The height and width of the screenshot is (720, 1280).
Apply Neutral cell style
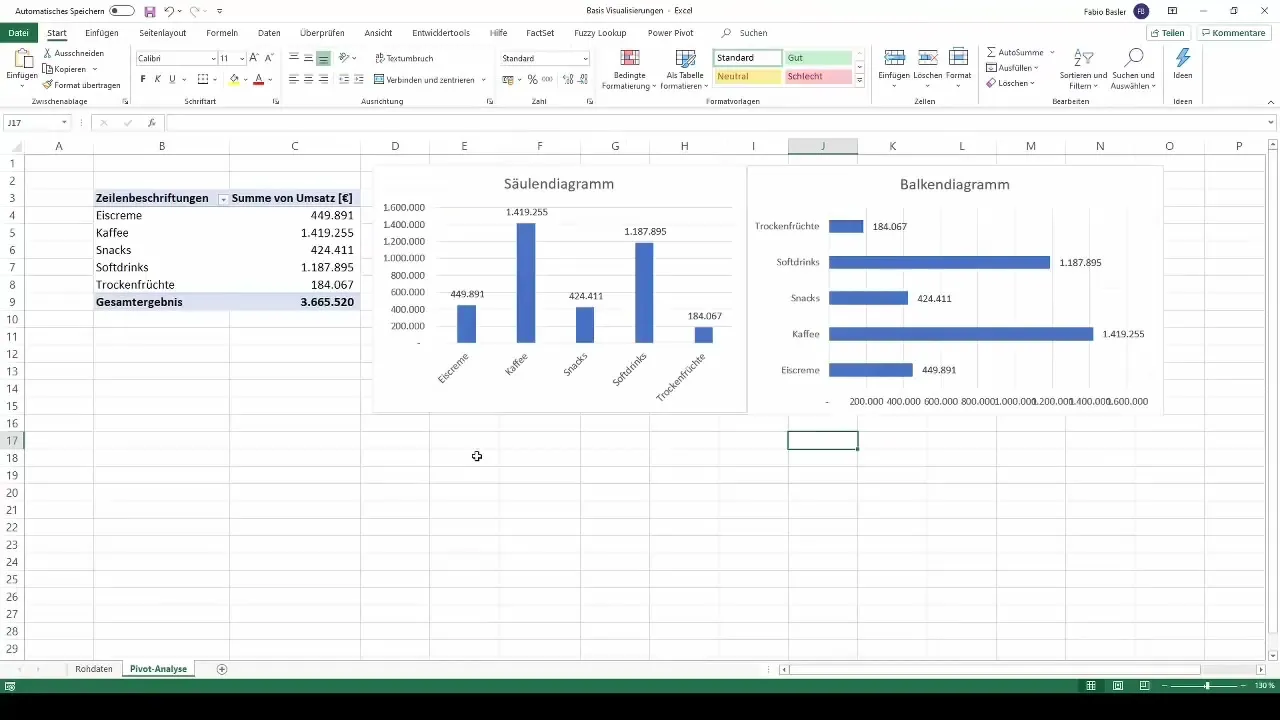point(747,77)
